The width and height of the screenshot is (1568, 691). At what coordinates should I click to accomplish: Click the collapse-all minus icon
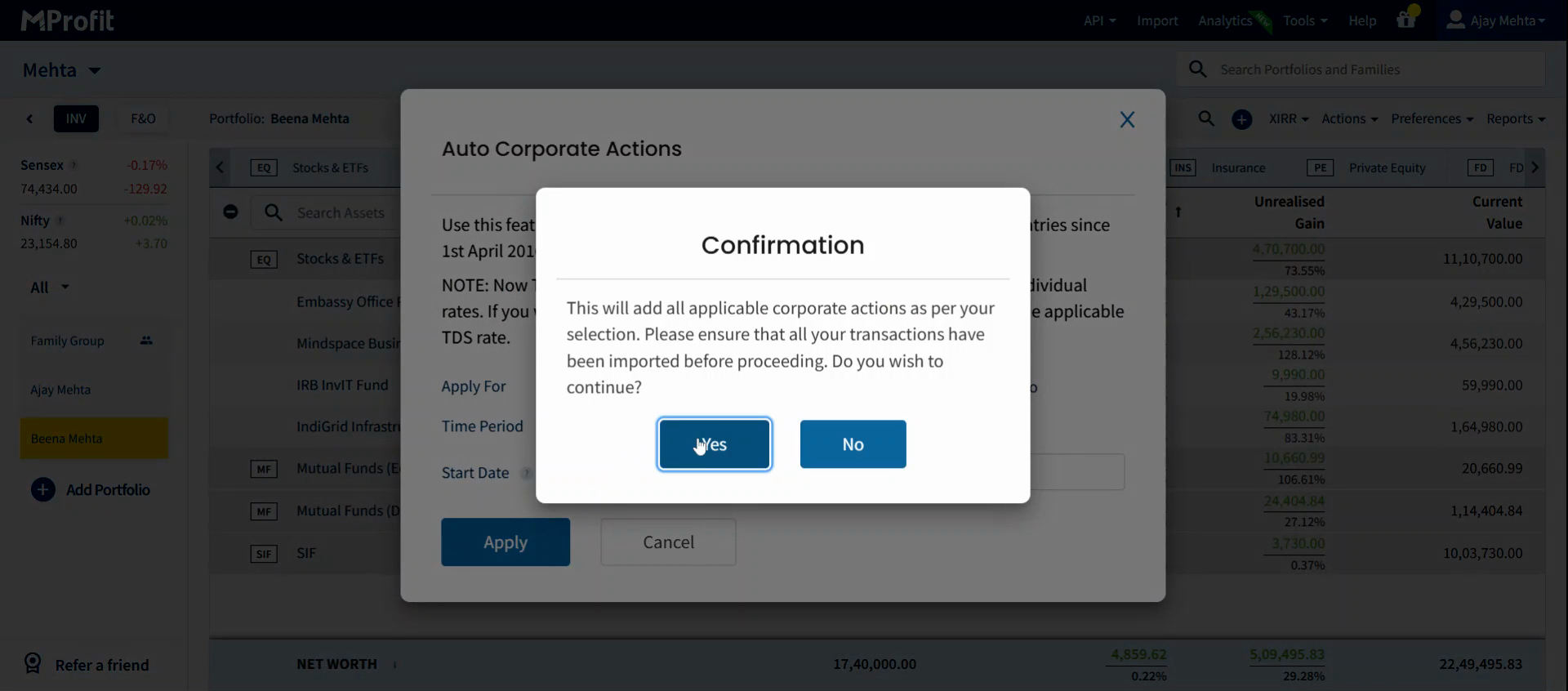[x=231, y=212]
